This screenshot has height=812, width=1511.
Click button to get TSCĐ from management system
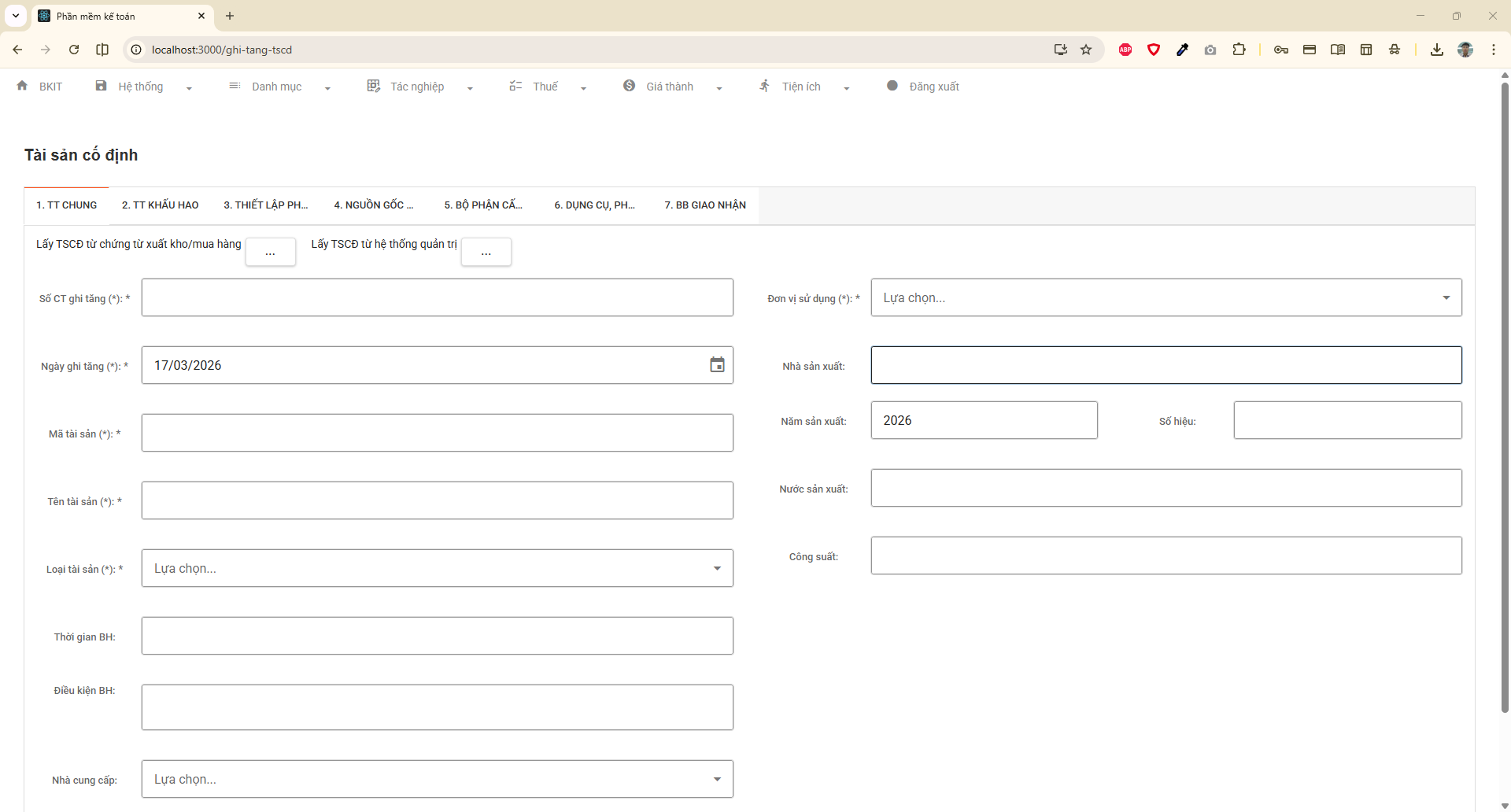(486, 253)
